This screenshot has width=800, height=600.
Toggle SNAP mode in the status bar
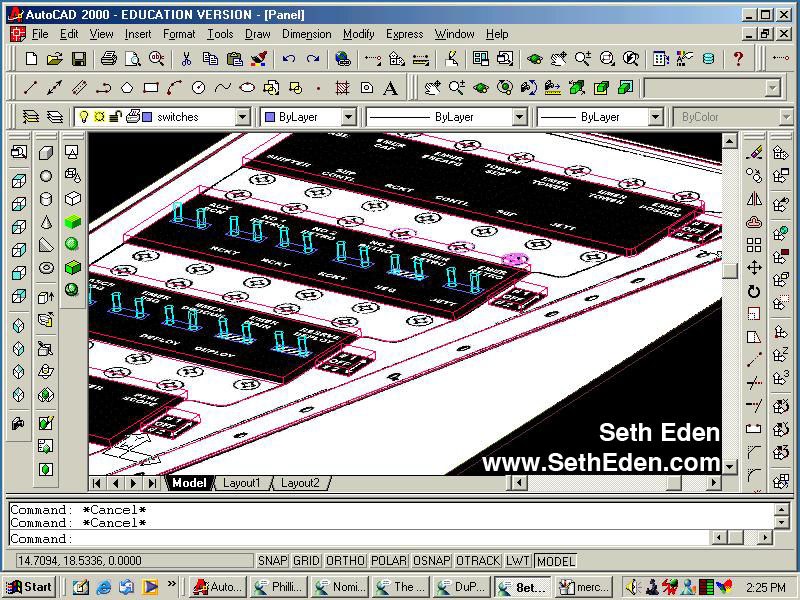point(273,561)
